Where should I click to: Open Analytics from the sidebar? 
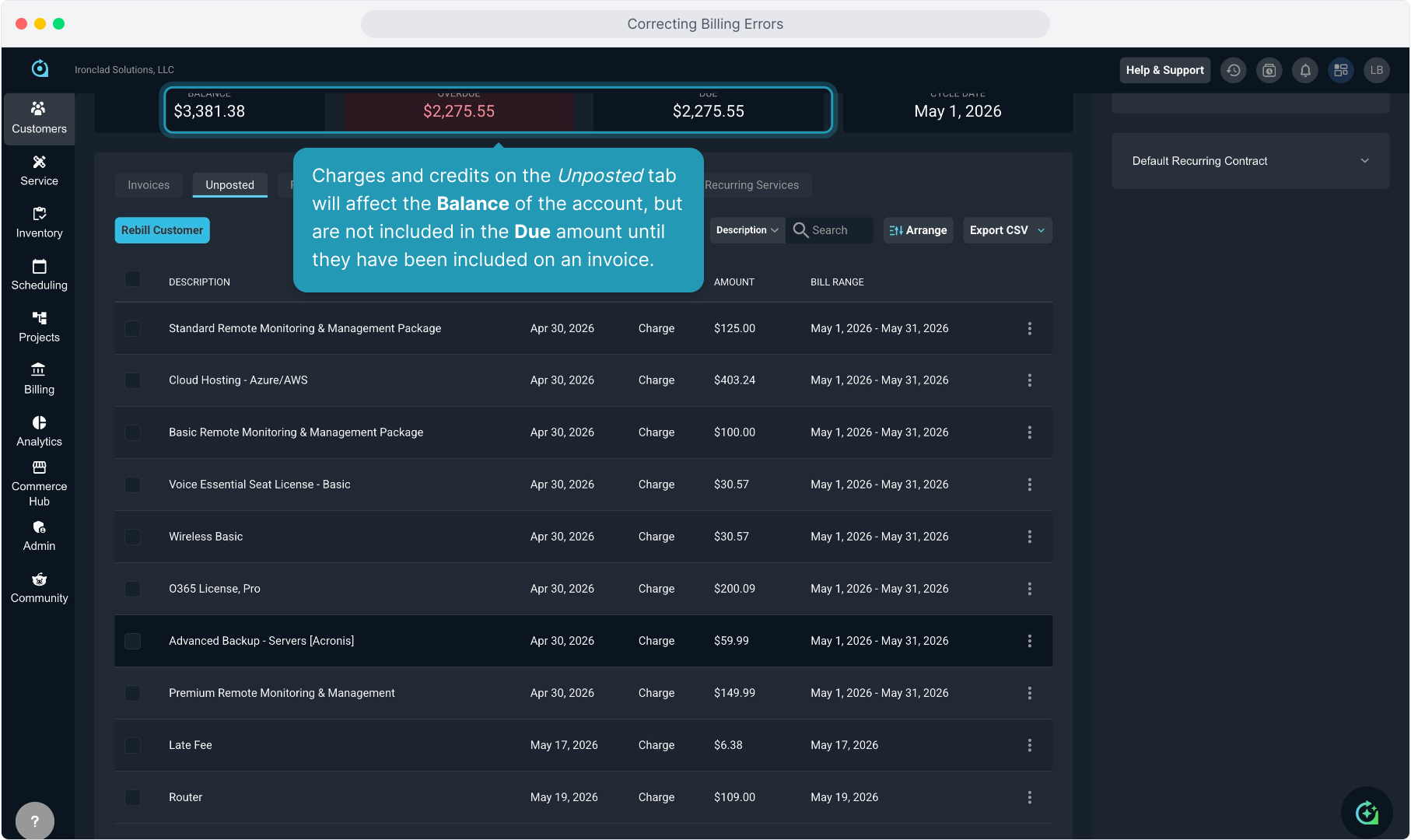pyautogui.click(x=39, y=431)
